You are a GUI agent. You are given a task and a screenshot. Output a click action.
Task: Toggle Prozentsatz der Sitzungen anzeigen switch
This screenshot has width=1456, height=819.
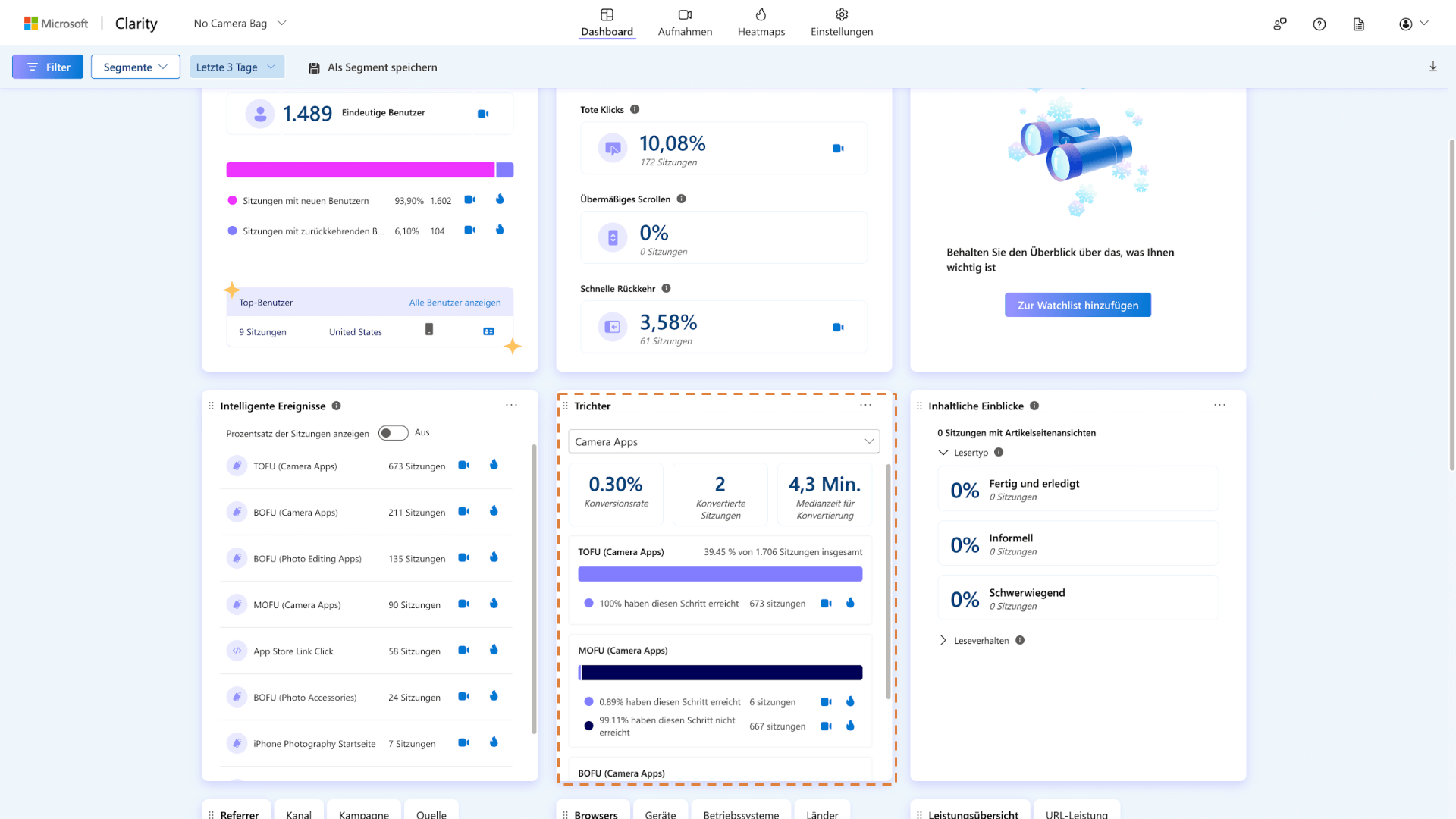click(393, 433)
